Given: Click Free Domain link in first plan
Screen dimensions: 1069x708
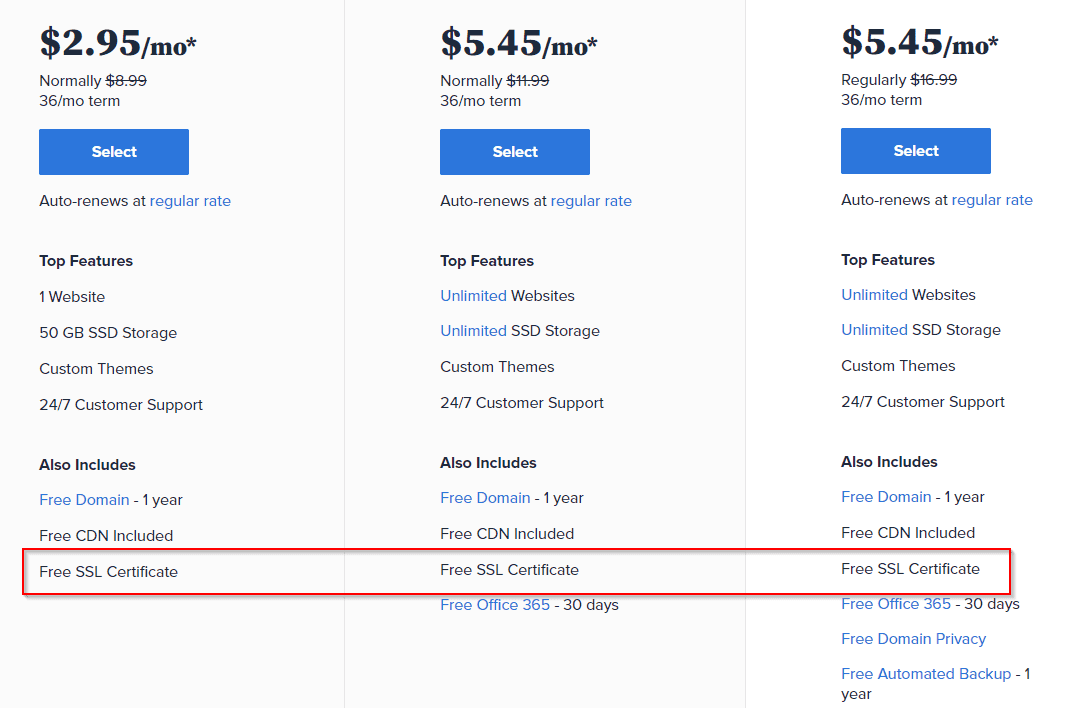Looking at the screenshot, I should [84, 500].
